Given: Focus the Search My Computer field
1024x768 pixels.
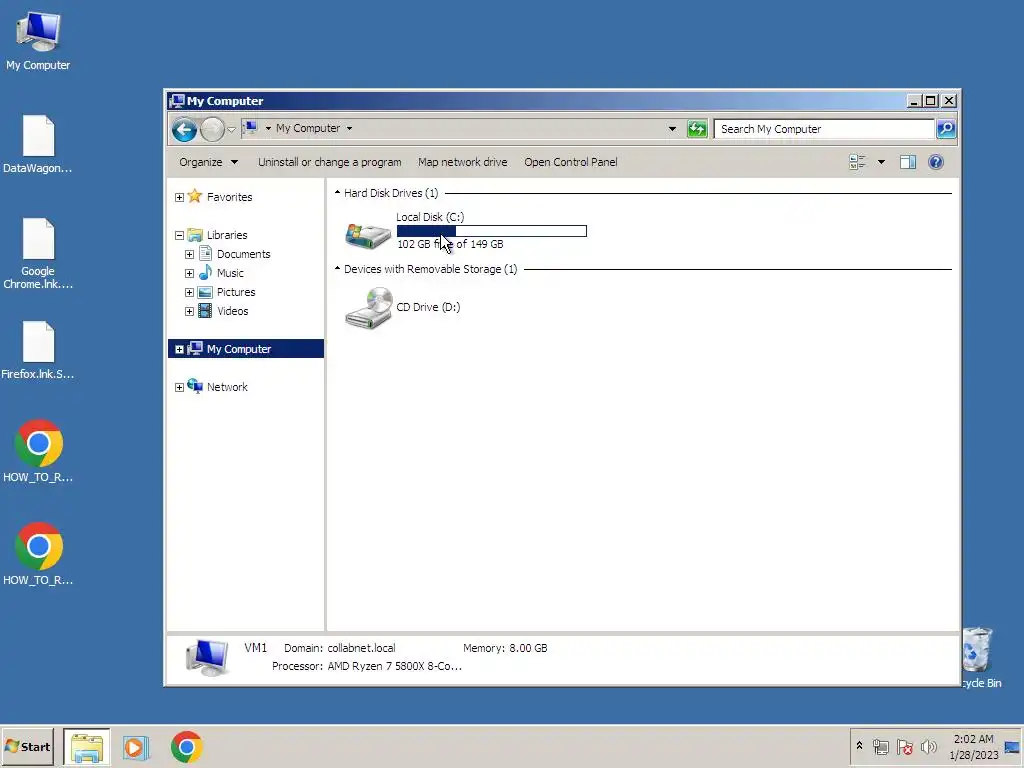Looking at the screenshot, I should click(x=824, y=129).
